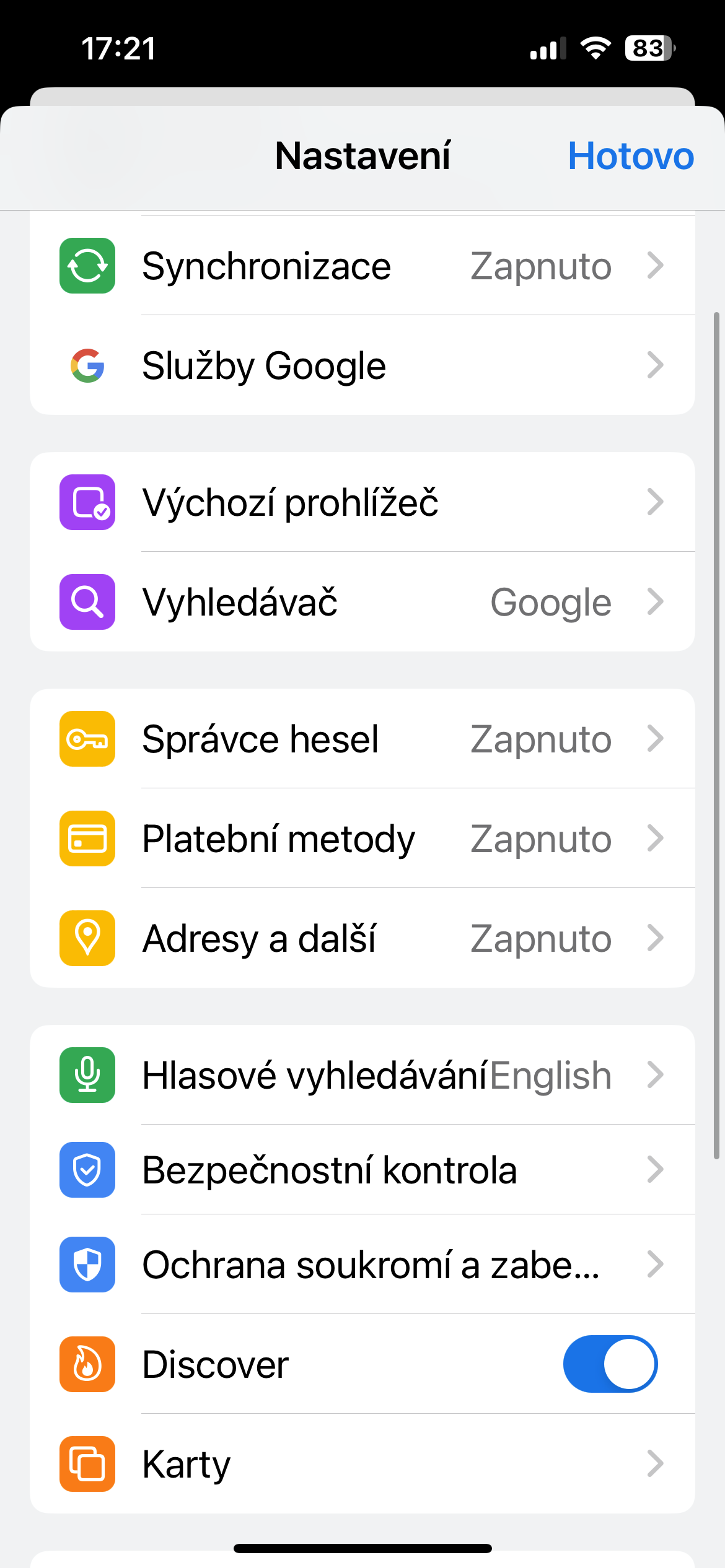This screenshot has width=725, height=1568.
Task: Expand Karty via its chevron arrow
Action: (655, 1464)
